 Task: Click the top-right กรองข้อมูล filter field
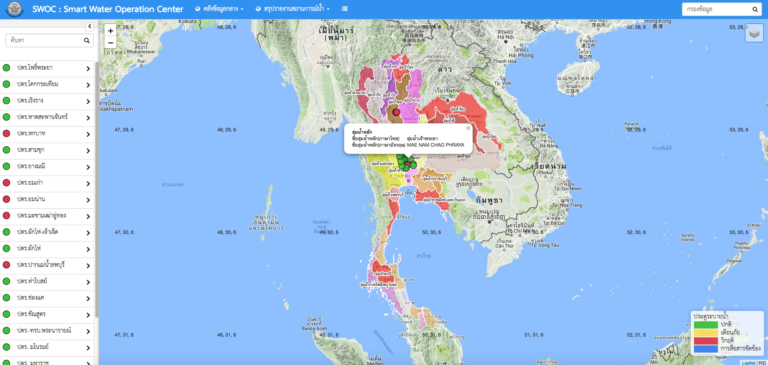(716, 9)
